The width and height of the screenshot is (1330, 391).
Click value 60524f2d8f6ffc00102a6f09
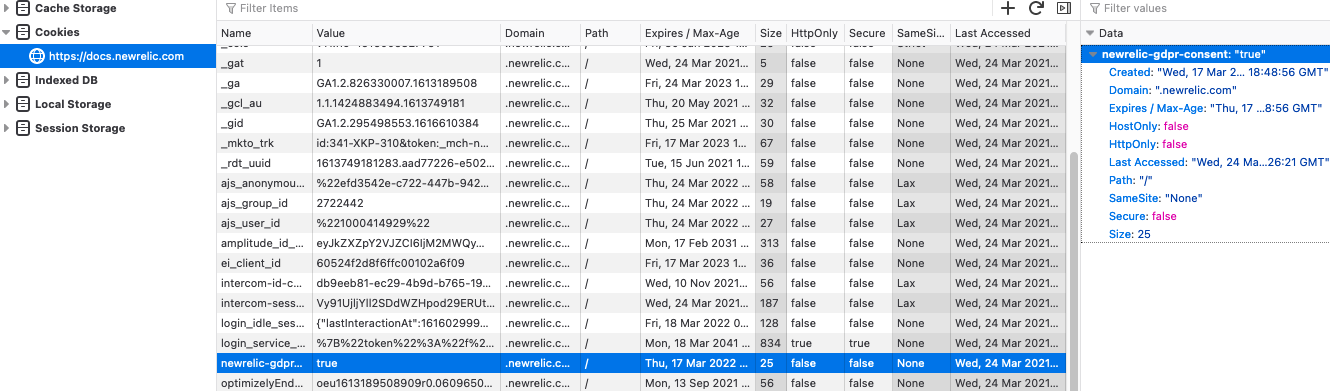(x=390, y=263)
